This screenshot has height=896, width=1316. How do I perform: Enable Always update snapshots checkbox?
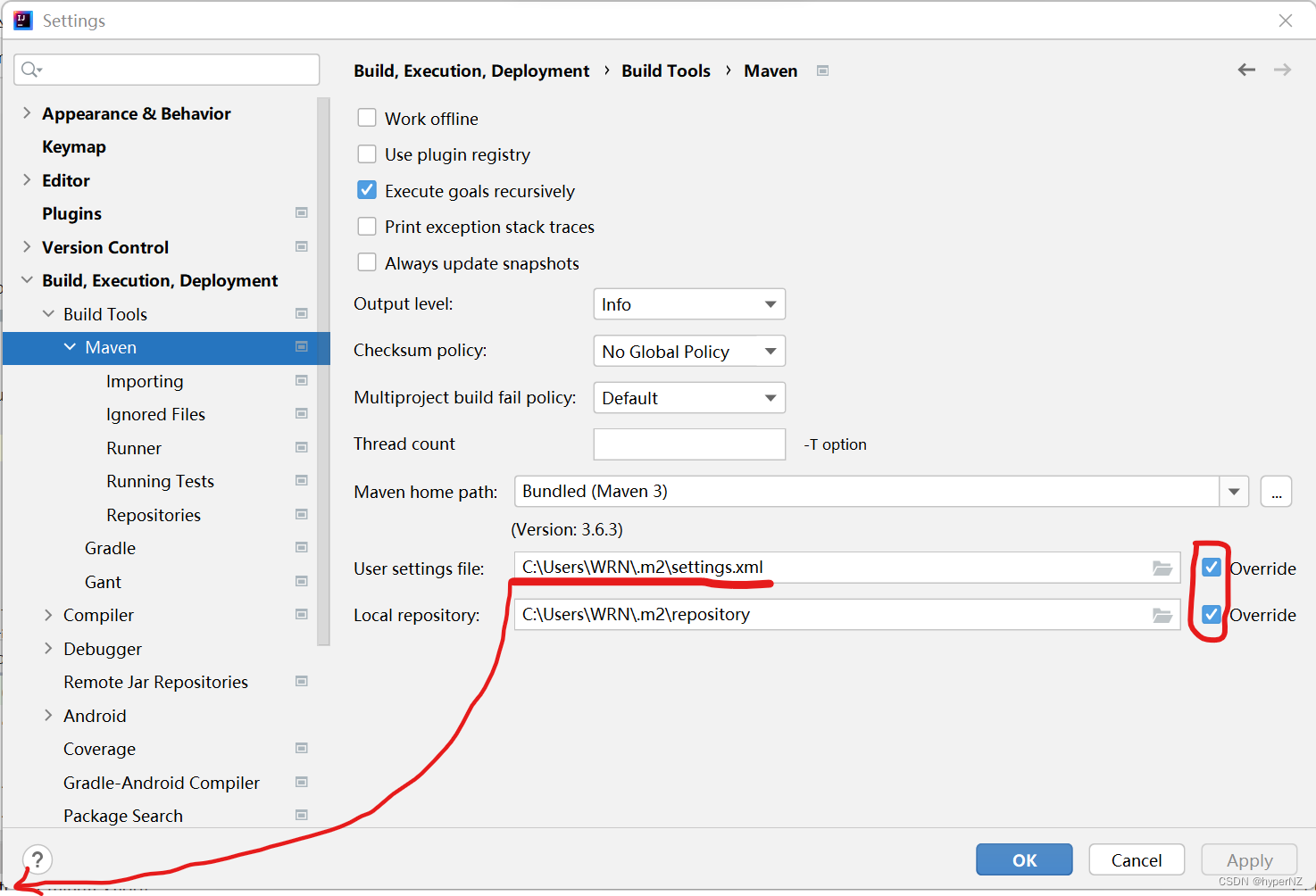coord(367,262)
